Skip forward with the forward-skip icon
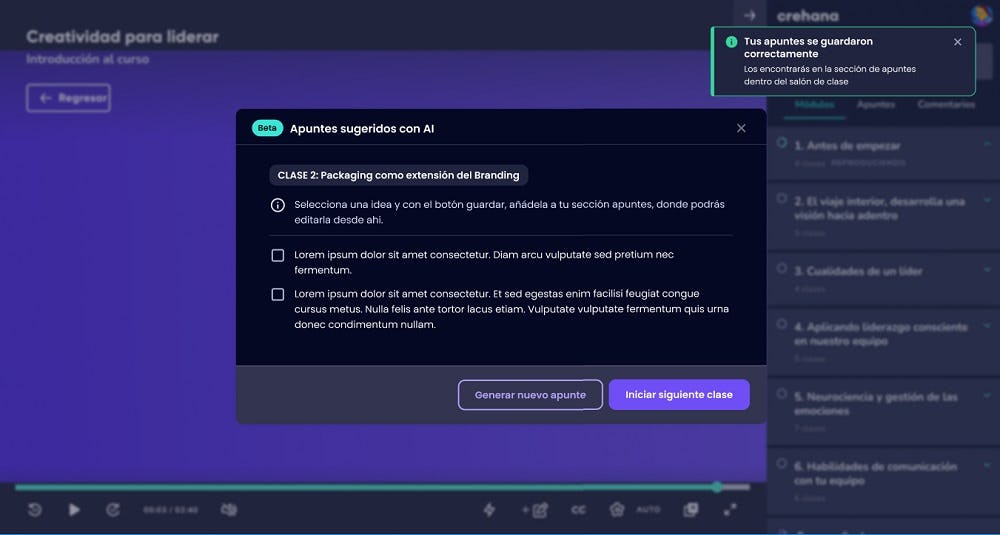This screenshot has height=535, width=1000. point(113,509)
